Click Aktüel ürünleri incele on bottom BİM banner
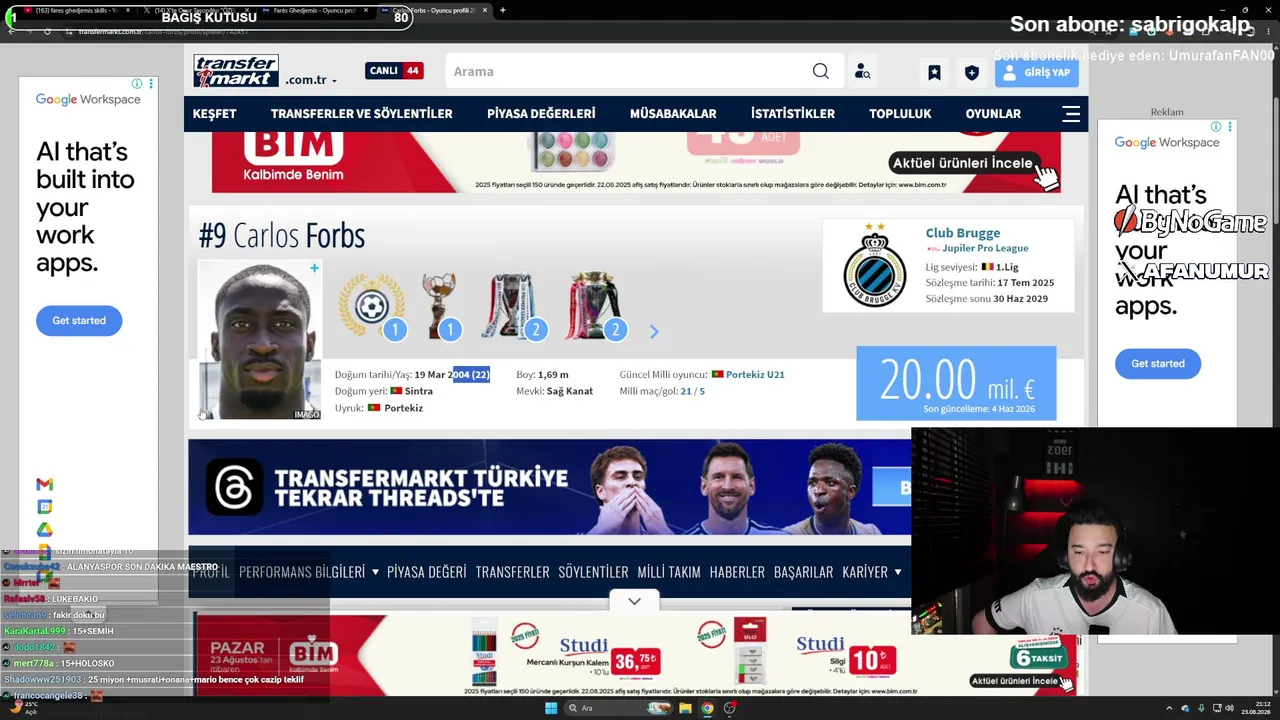The image size is (1280, 720). tap(1014, 681)
